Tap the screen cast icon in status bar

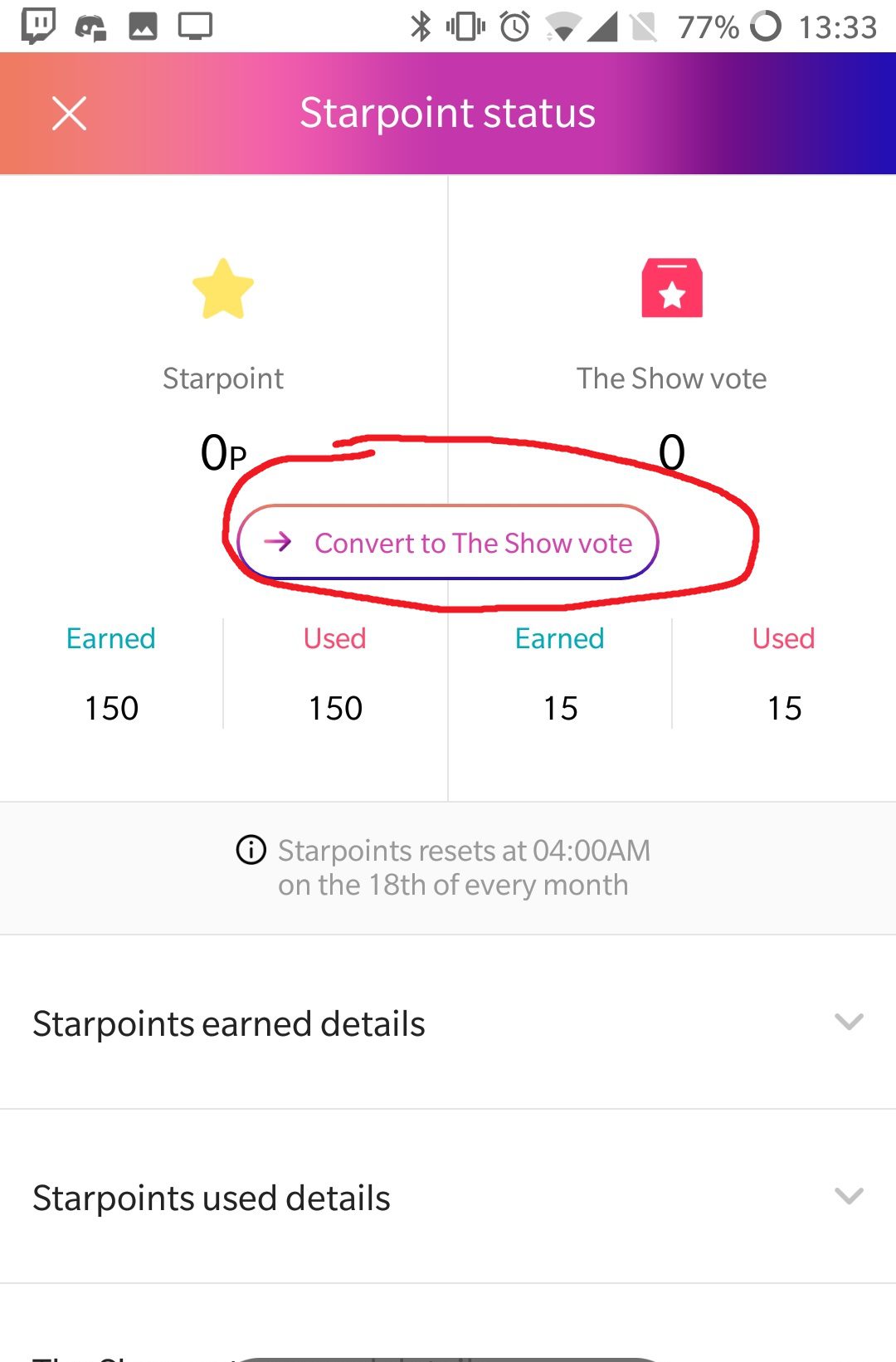click(x=196, y=27)
